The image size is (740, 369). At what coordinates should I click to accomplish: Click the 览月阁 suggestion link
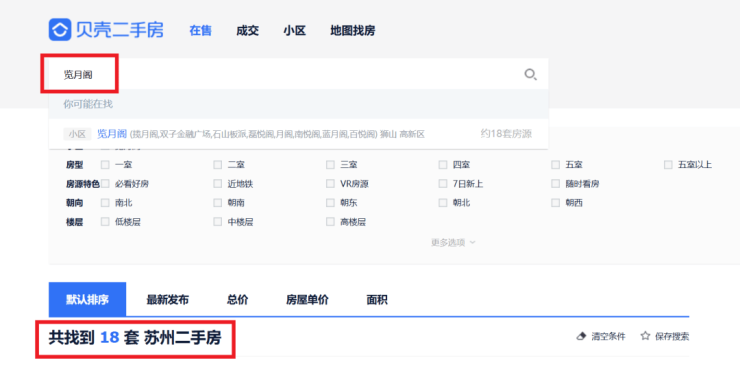(112, 134)
